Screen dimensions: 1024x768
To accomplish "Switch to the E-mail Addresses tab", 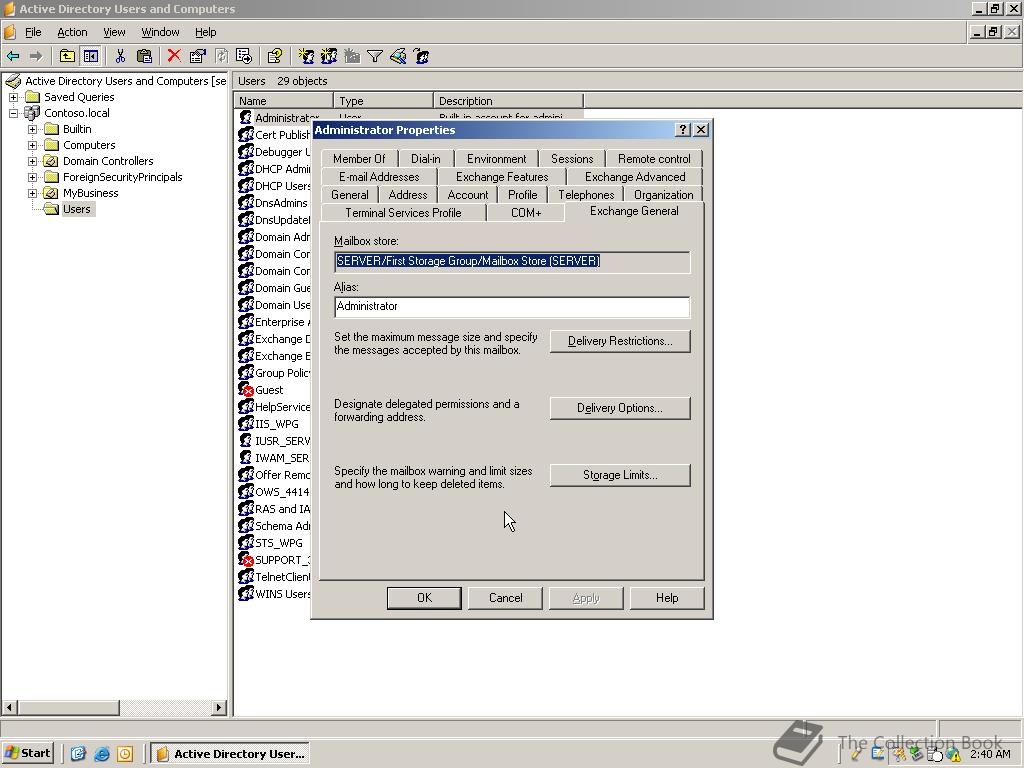I will point(379,177).
